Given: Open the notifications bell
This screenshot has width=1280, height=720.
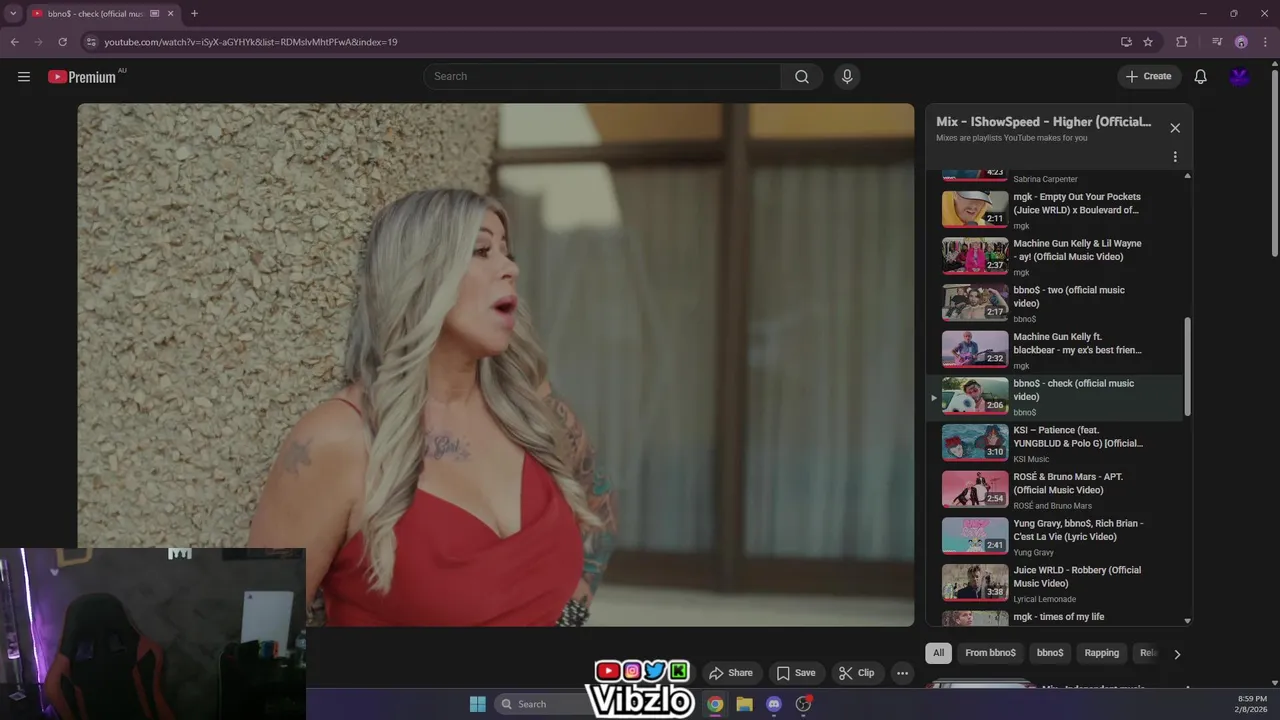Looking at the screenshot, I should coord(1201,77).
